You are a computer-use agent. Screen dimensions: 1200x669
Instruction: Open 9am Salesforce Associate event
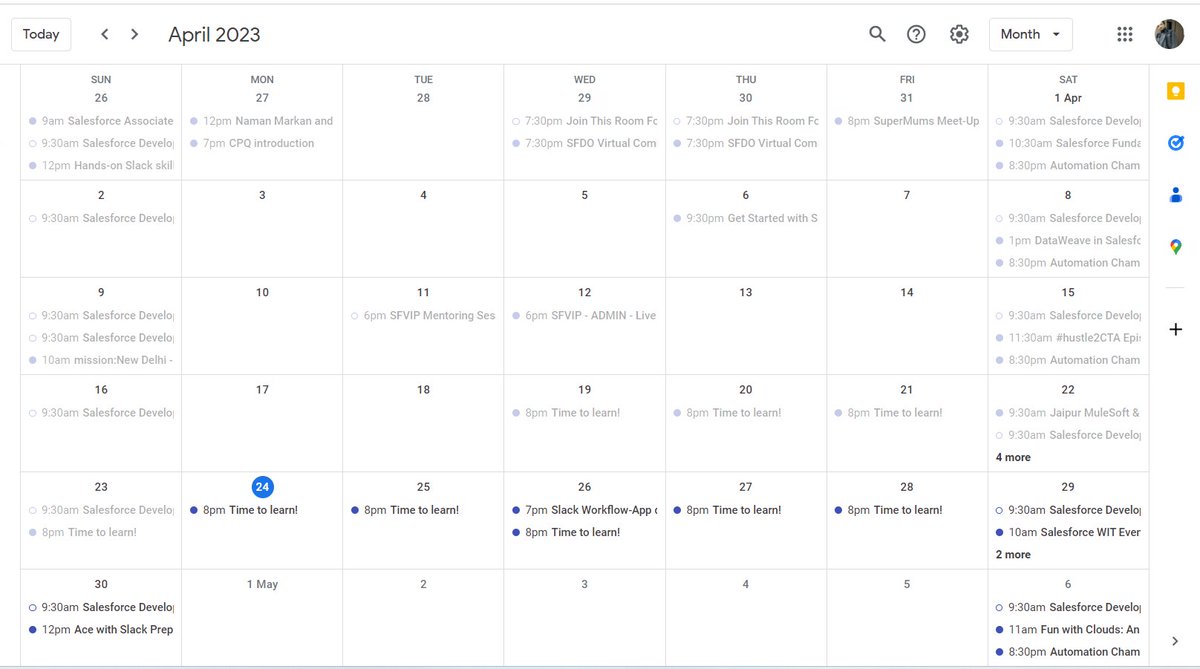click(101, 121)
